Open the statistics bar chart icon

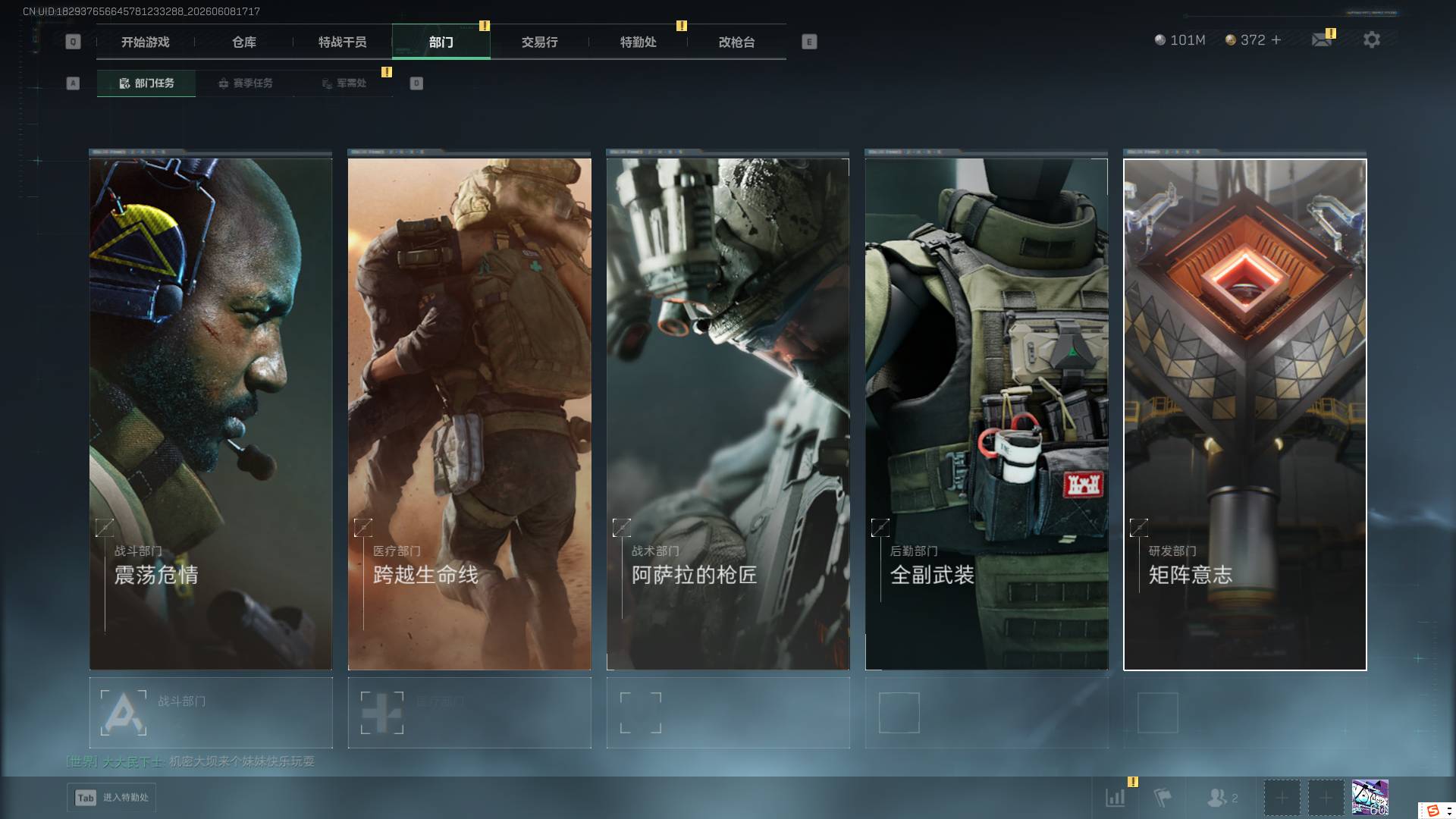click(1116, 798)
